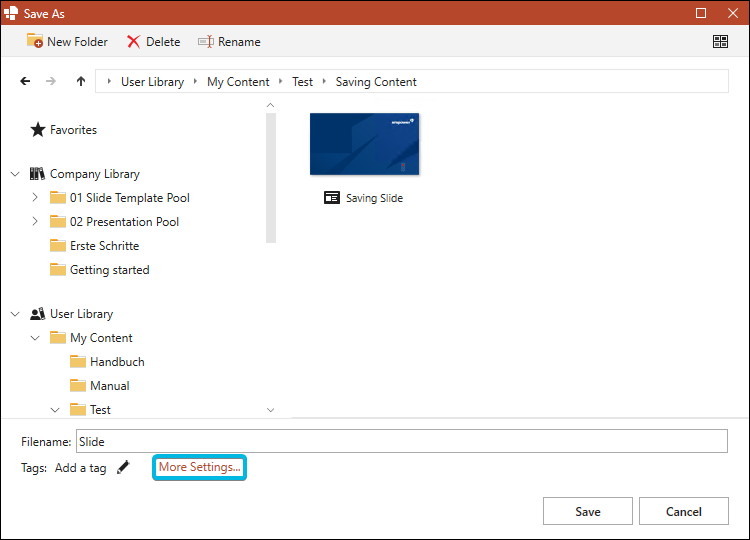Image resolution: width=750 pixels, height=540 pixels.
Task: Maximize the Save As window
Action: click(701, 13)
